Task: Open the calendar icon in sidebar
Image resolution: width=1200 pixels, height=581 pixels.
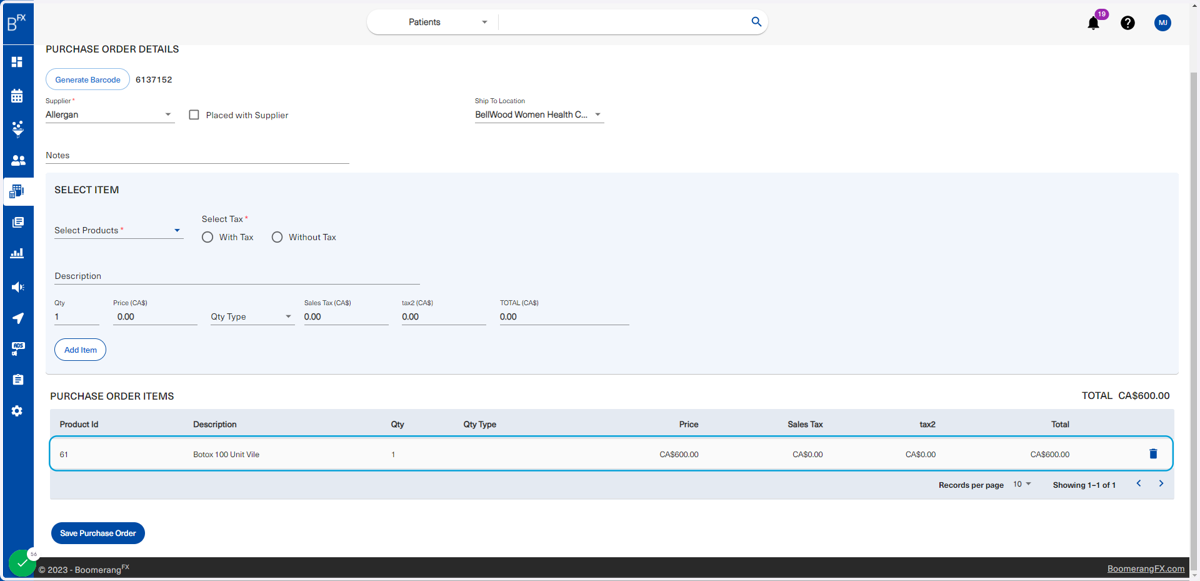Action: pos(17,96)
